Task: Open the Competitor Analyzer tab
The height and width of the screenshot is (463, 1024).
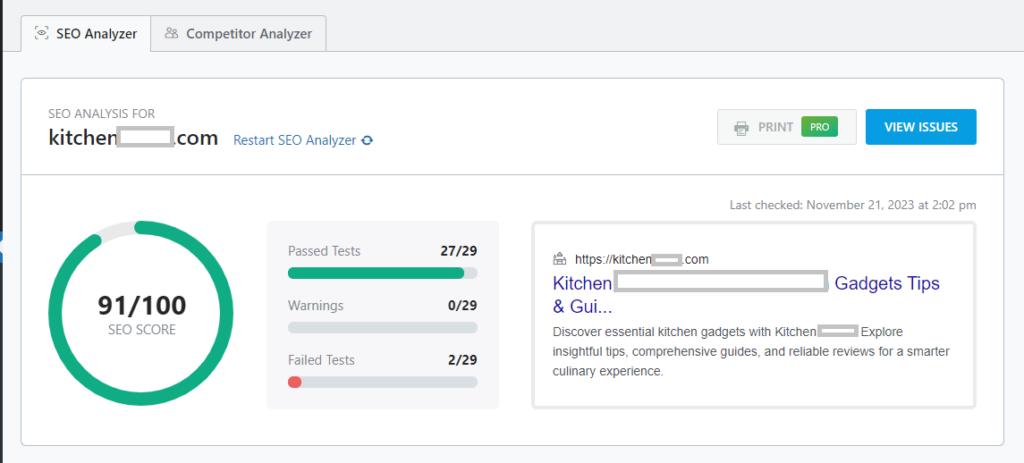Action: (249, 33)
